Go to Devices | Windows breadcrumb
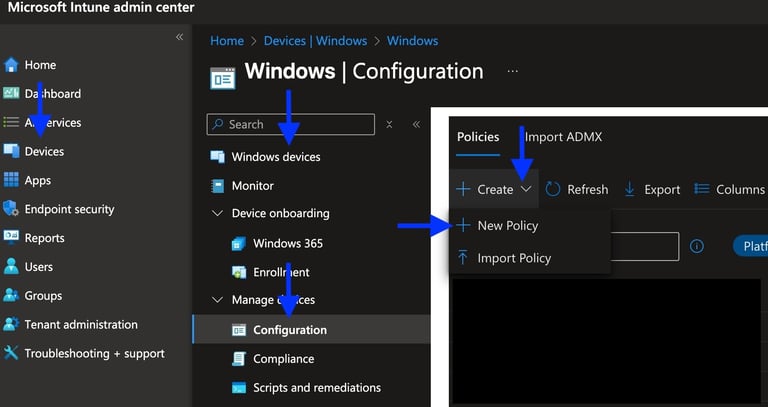The height and width of the screenshot is (407, 768). coord(315,41)
